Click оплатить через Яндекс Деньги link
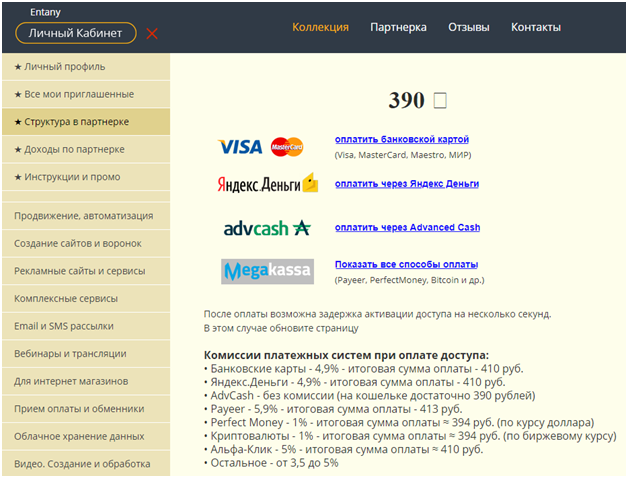The width and height of the screenshot is (628, 478). (407, 184)
